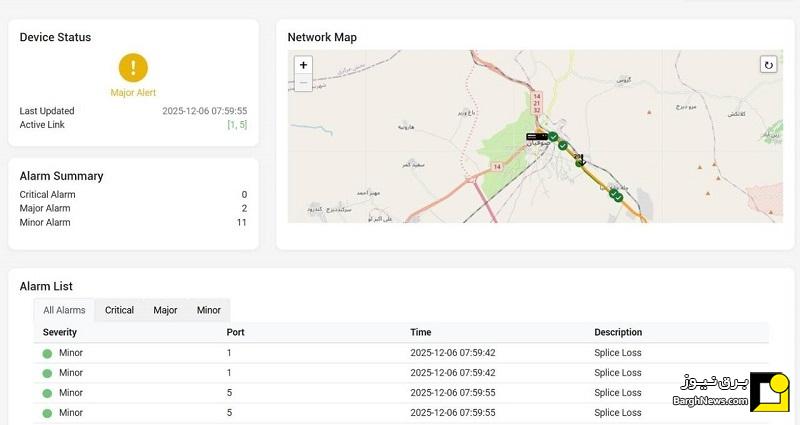Viewport: 800px width, 425px height.
Task: Zoom out on the Network Map
Action: click(304, 83)
